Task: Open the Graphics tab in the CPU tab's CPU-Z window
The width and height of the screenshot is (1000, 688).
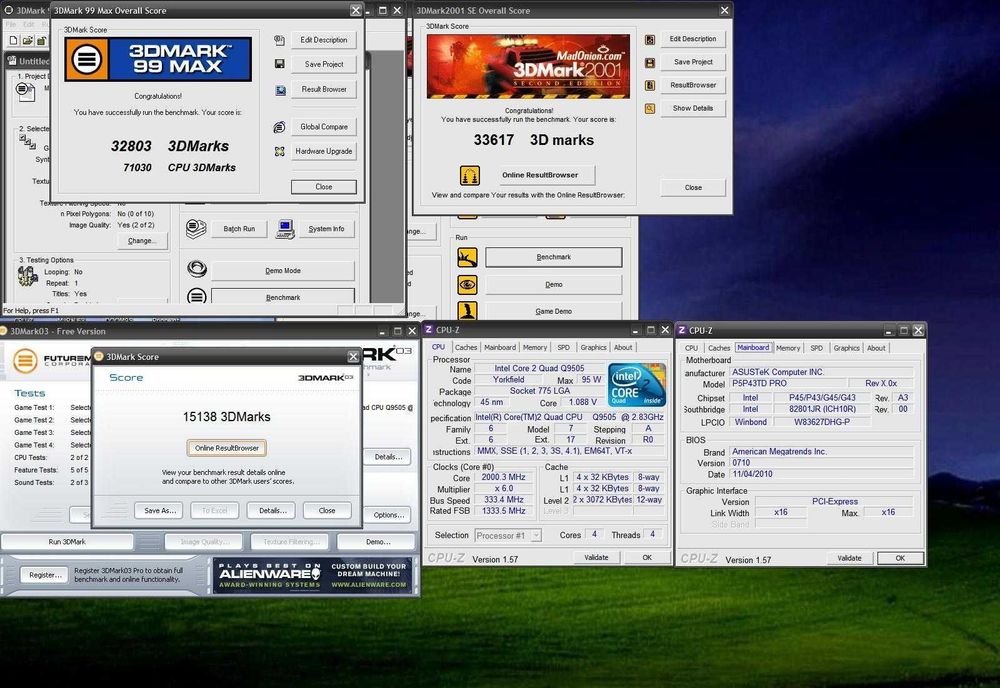Action: click(593, 348)
